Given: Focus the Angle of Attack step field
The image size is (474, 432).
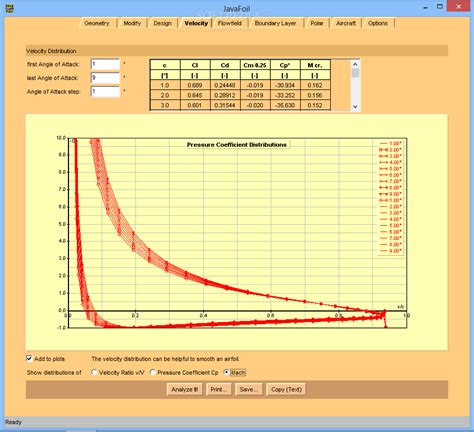Looking at the screenshot, I should (105, 91).
